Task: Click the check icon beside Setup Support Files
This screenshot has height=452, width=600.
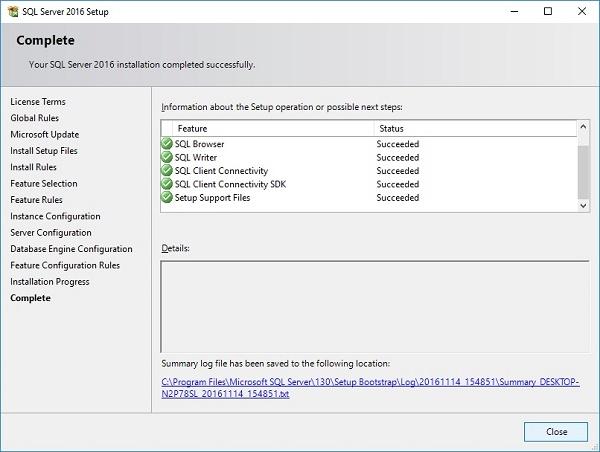Action: click(167, 198)
